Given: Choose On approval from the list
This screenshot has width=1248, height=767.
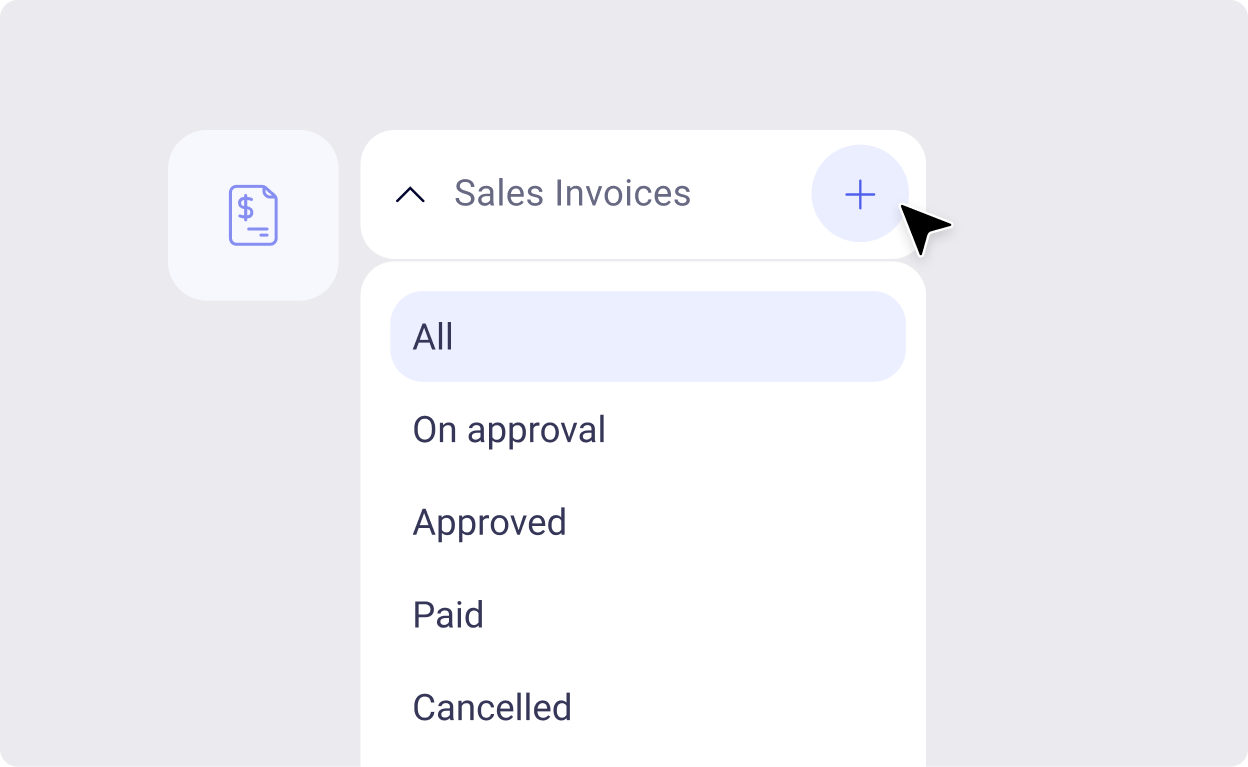Looking at the screenshot, I should 509,429.
